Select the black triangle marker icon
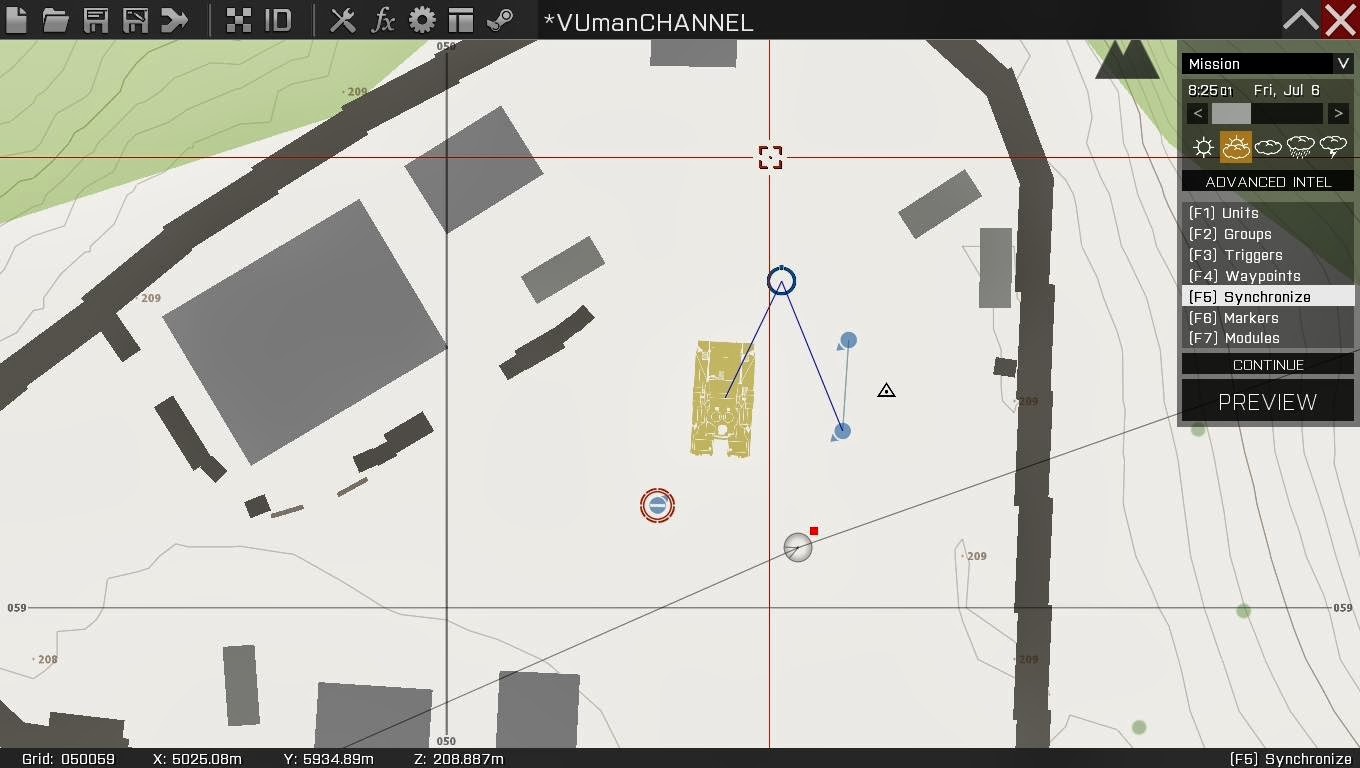Screen dimensions: 1360x768 [886, 390]
